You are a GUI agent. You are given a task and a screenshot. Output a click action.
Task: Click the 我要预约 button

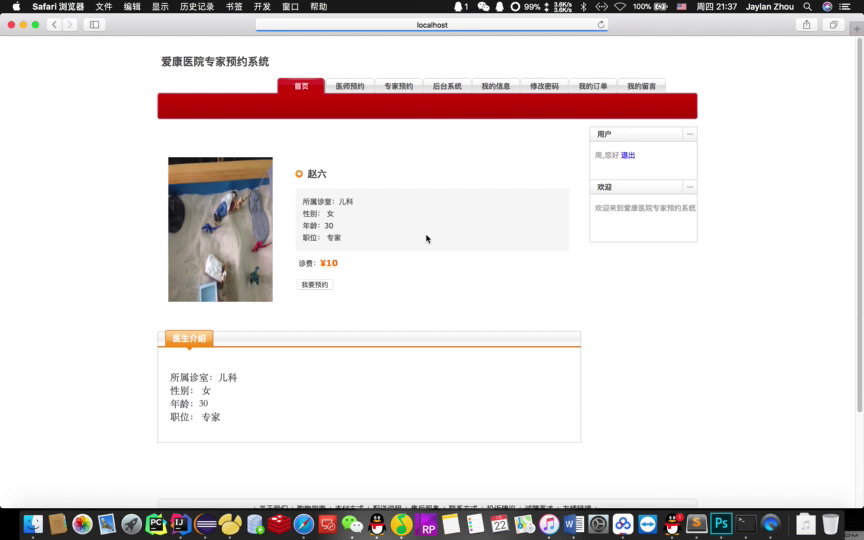click(315, 285)
